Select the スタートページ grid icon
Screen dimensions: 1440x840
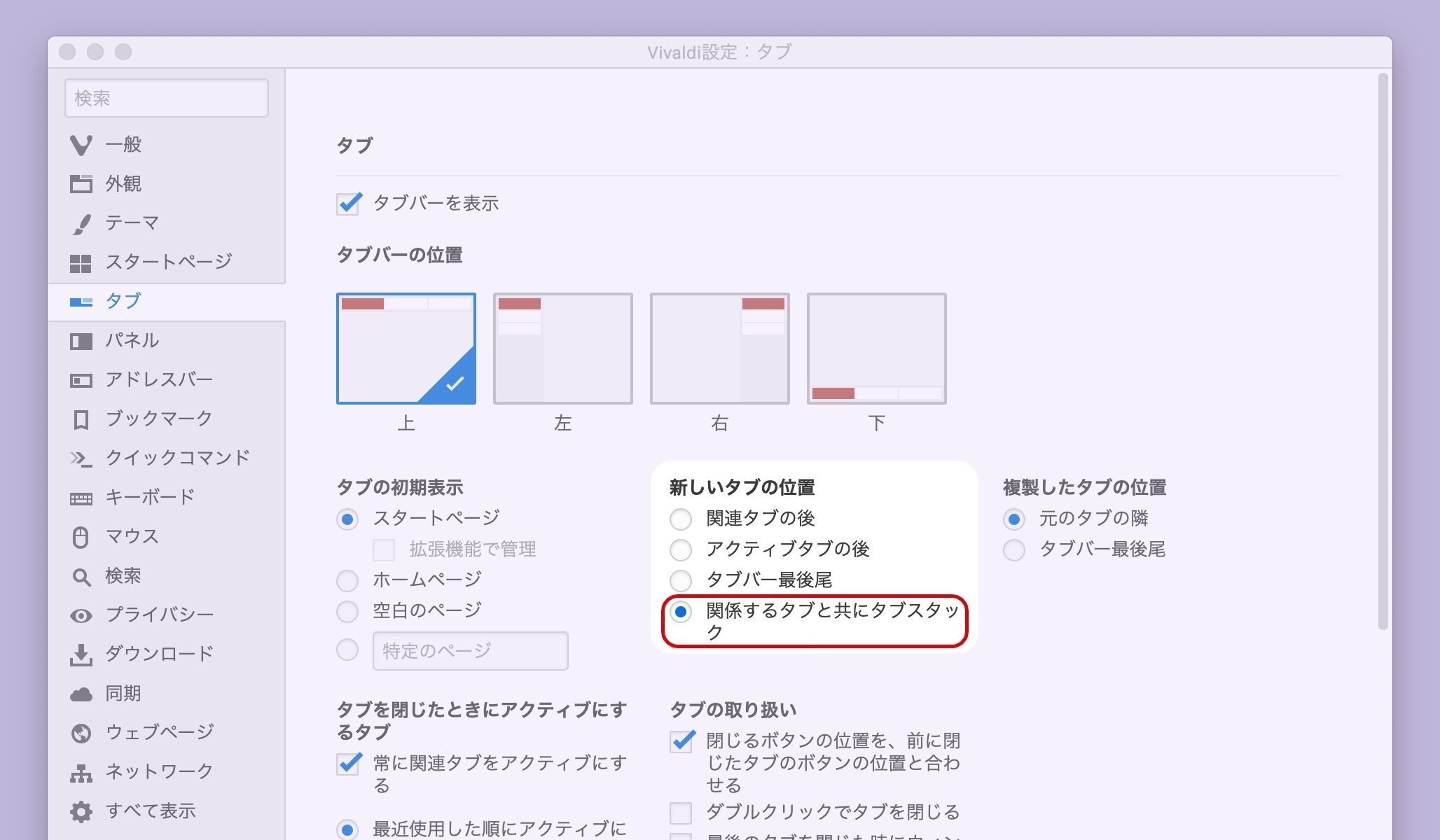coord(81,263)
